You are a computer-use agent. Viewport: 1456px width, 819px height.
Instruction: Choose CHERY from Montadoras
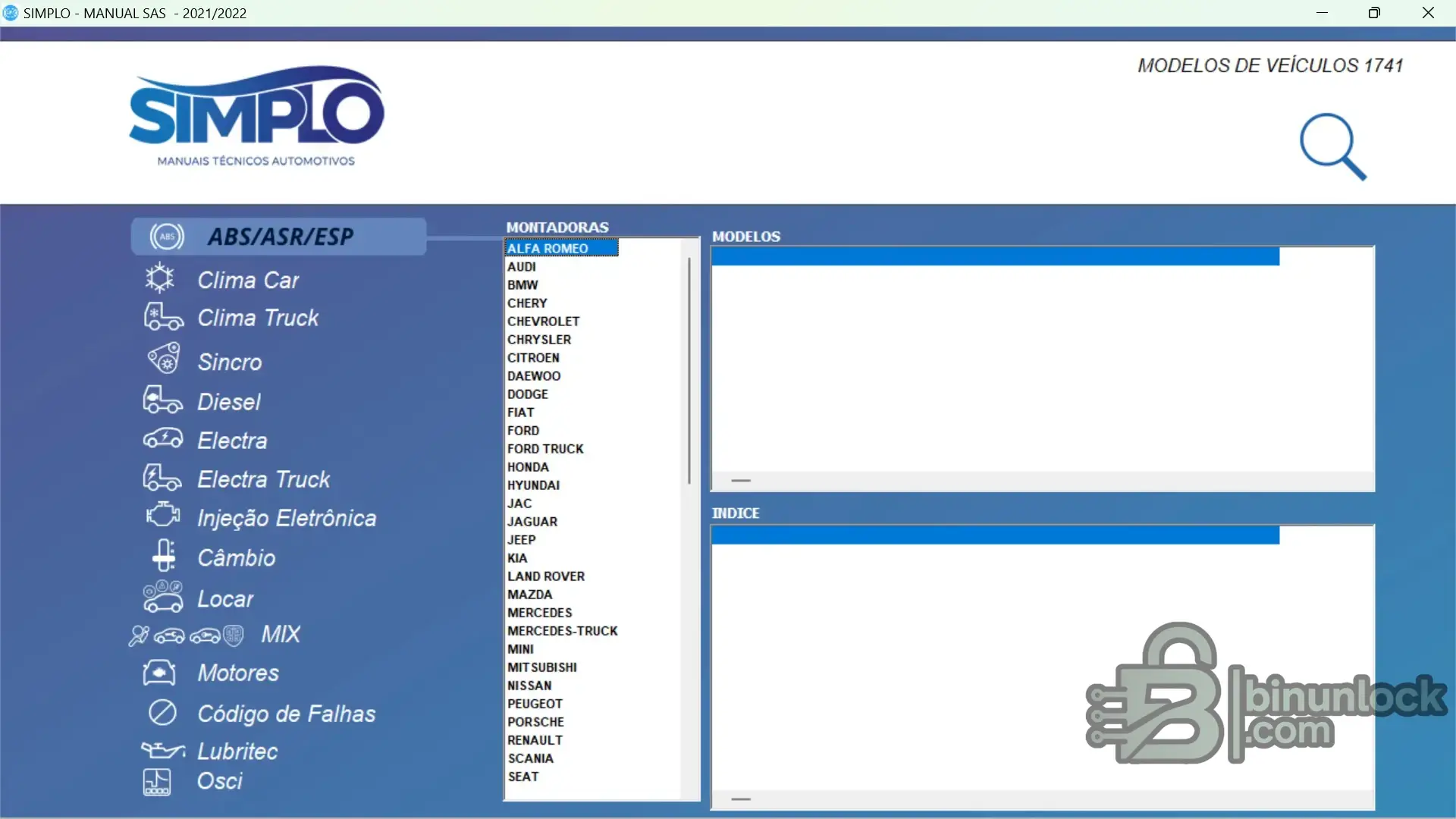click(527, 303)
